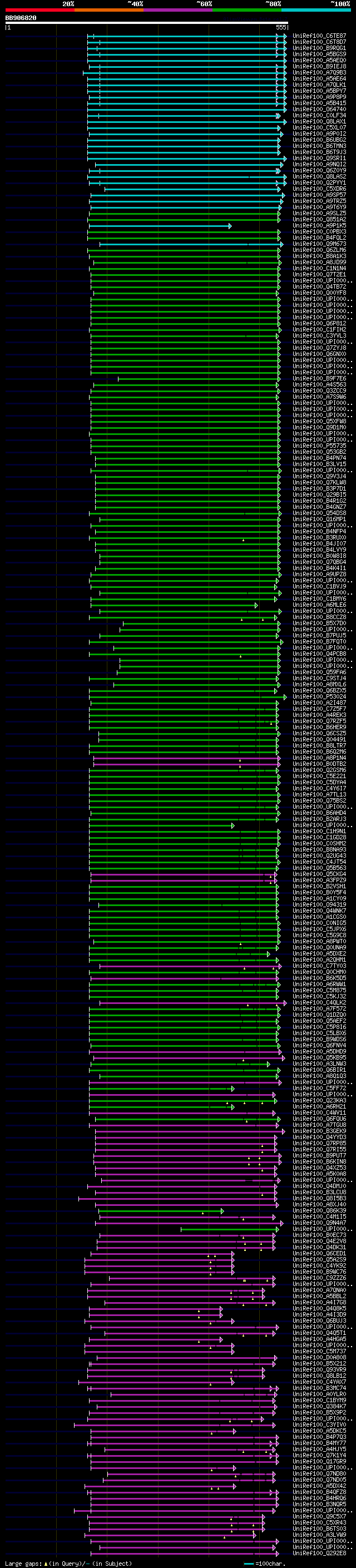Select the query label BB906820
Viewport: 356px width, 1568px height.
click(x=21, y=18)
